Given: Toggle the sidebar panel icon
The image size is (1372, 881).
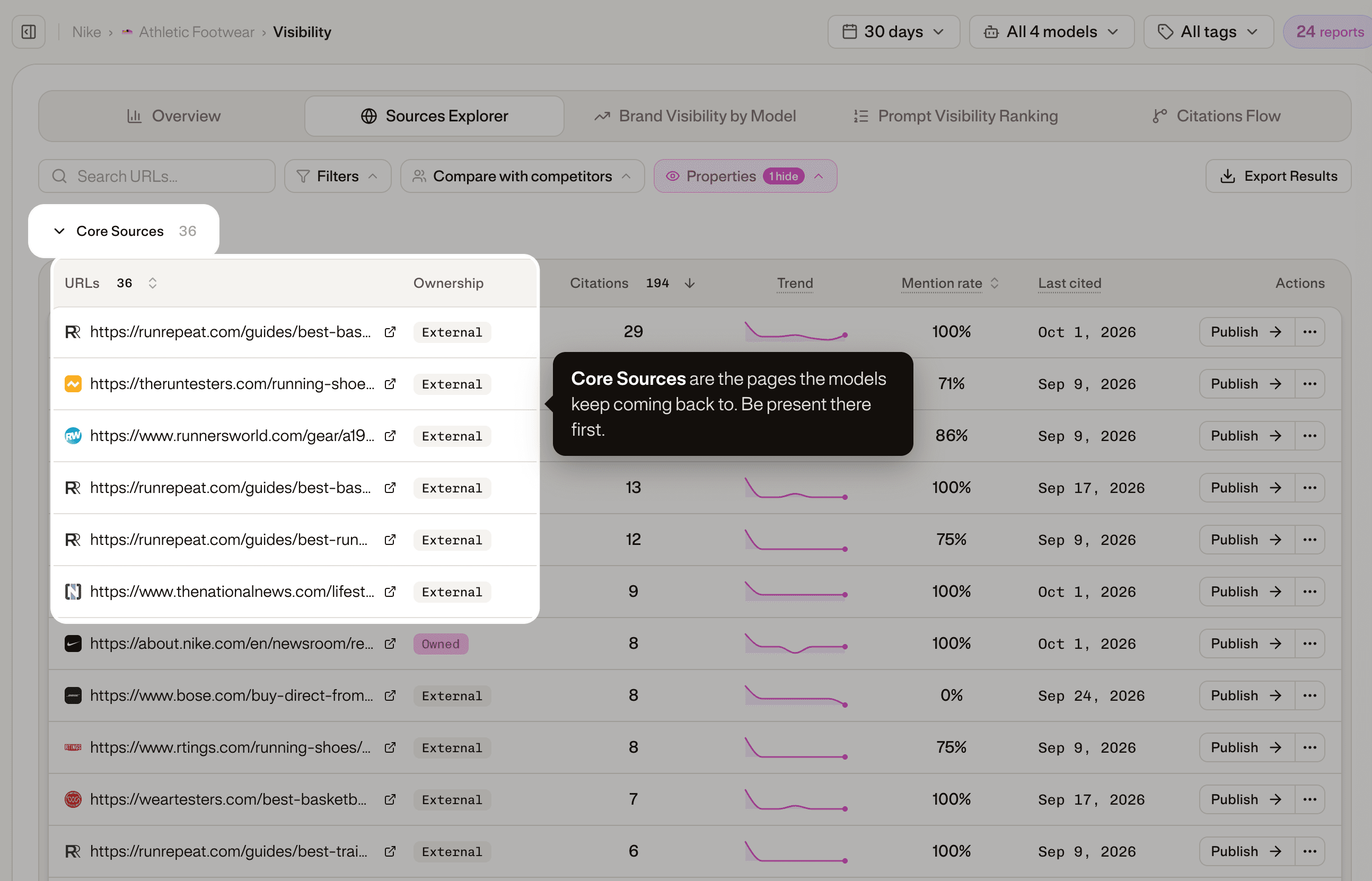Looking at the screenshot, I should tap(29, 32).
